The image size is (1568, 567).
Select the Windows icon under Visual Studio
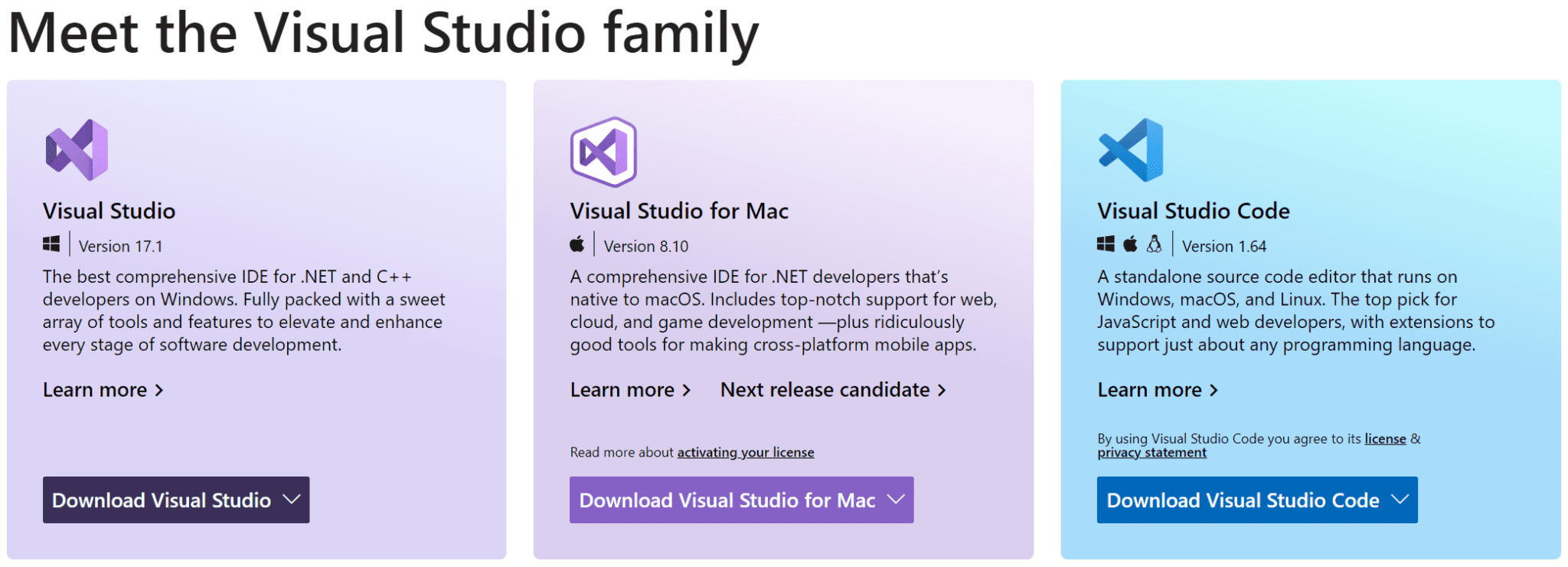pos(51,244)
